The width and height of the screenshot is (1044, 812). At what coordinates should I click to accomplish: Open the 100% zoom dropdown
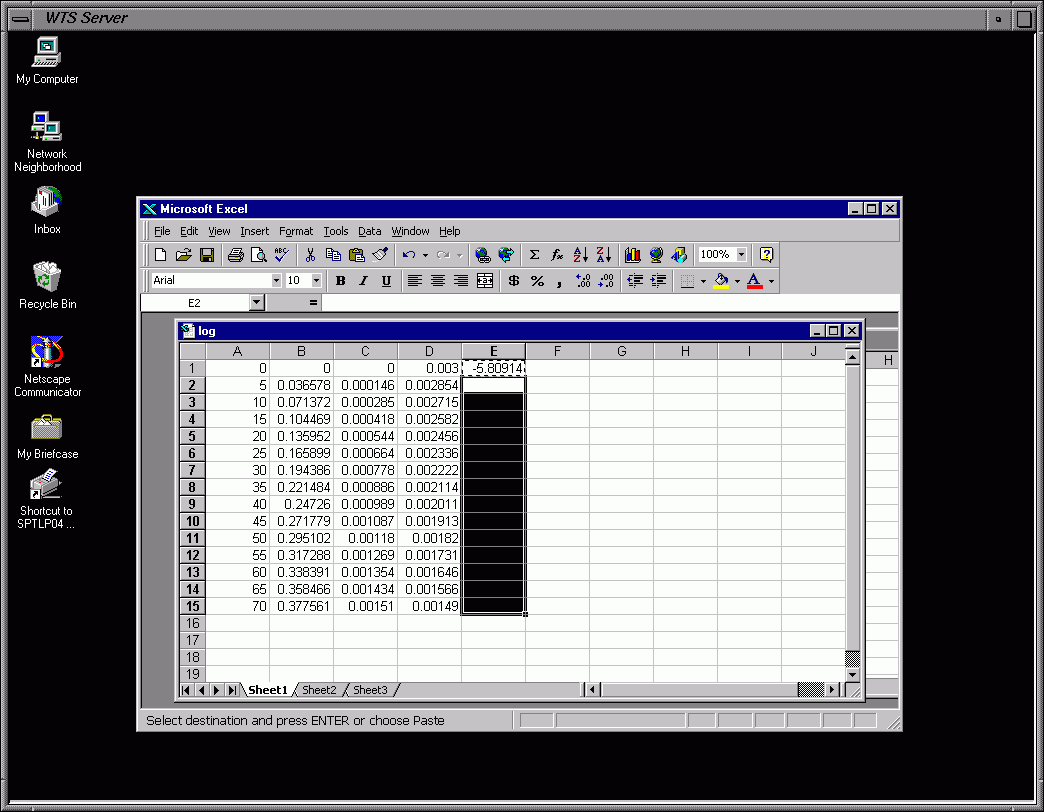coord(741,255)
